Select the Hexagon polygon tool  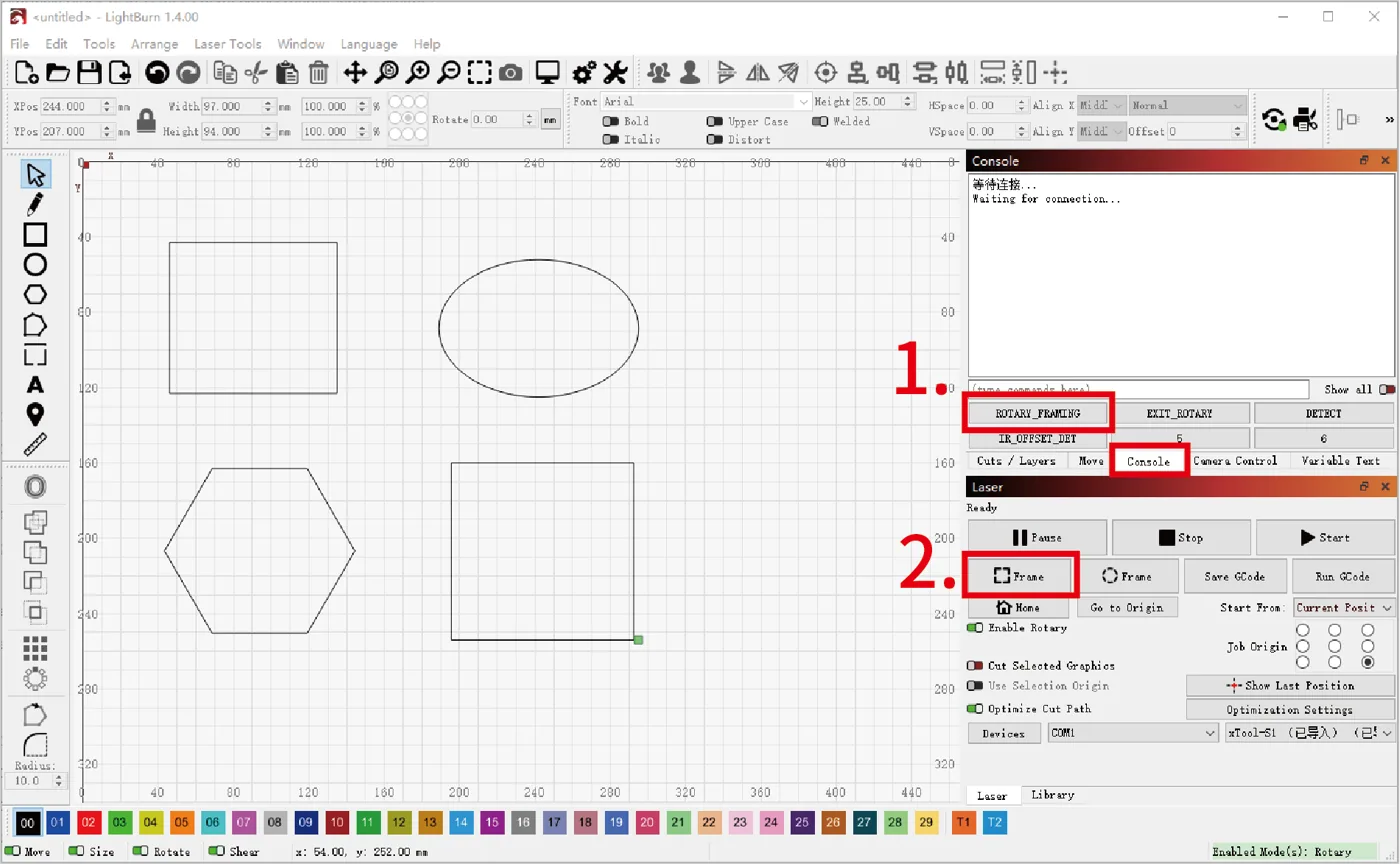pos(35,294)
